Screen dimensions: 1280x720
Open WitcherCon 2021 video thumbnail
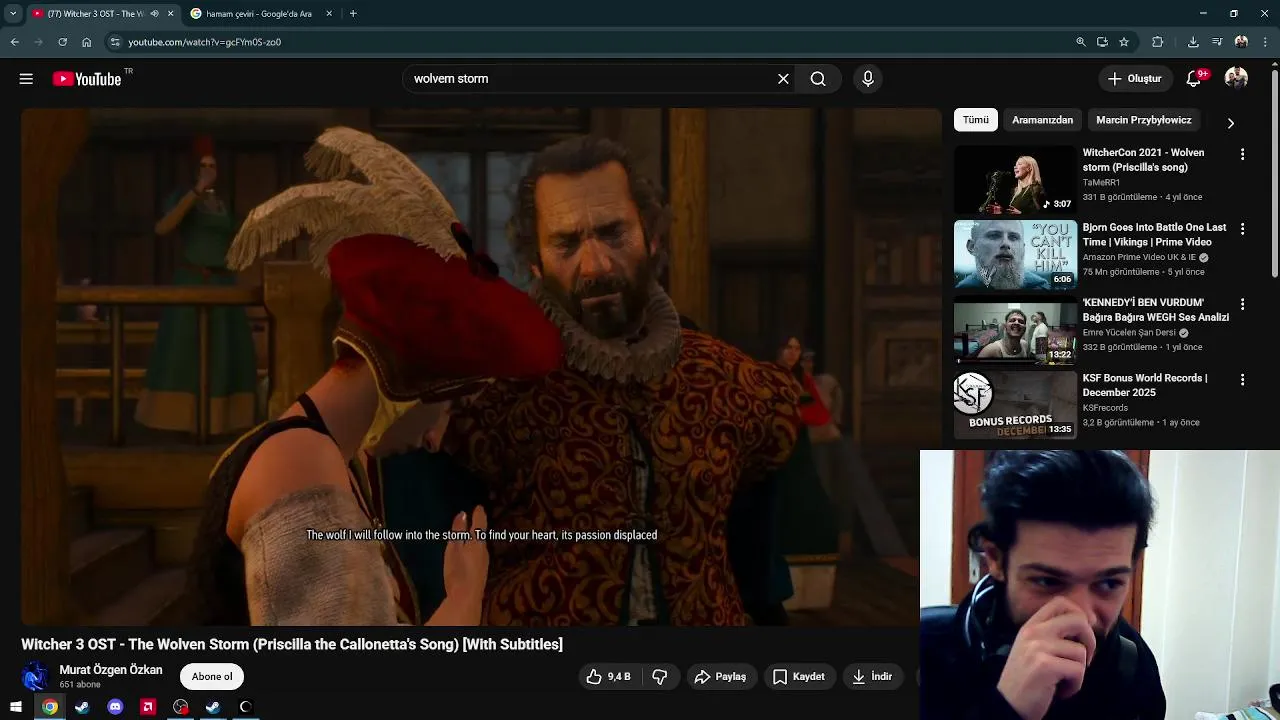[1015, 180]
